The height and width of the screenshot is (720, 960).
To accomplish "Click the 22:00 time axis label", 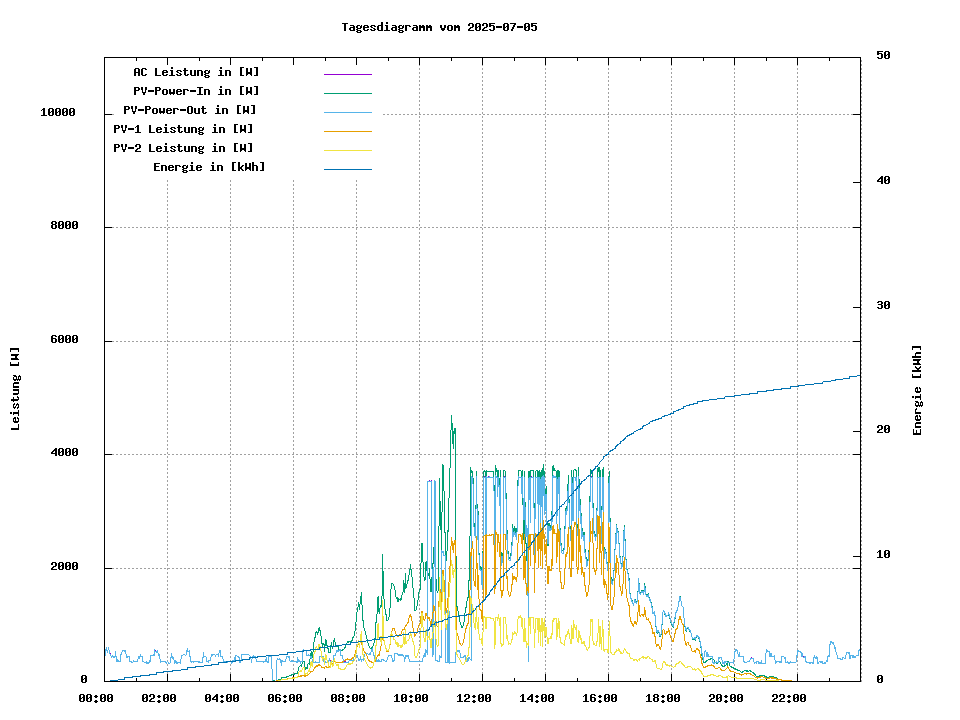I will [789, 698].
